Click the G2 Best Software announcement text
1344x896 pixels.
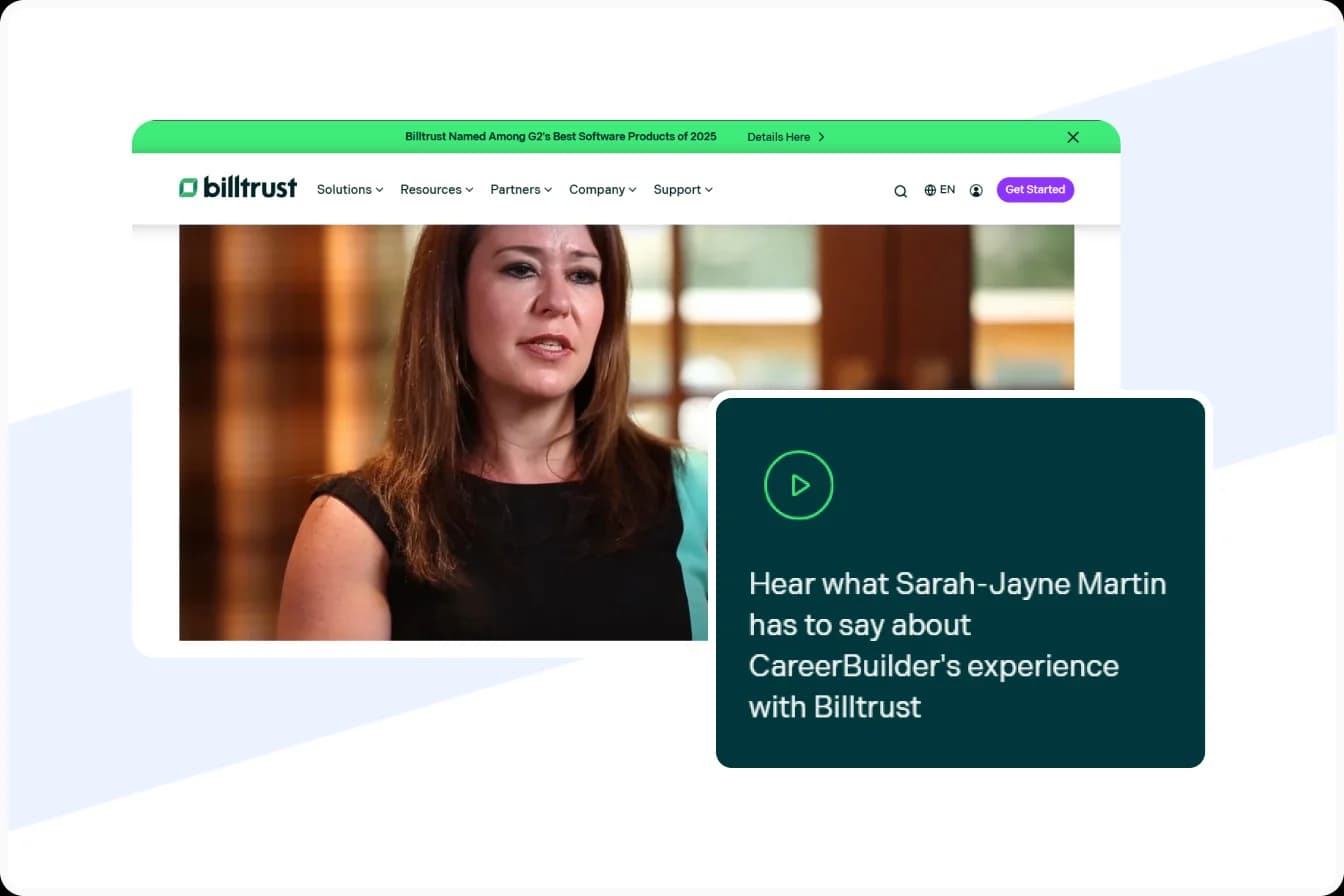[560, 137]
